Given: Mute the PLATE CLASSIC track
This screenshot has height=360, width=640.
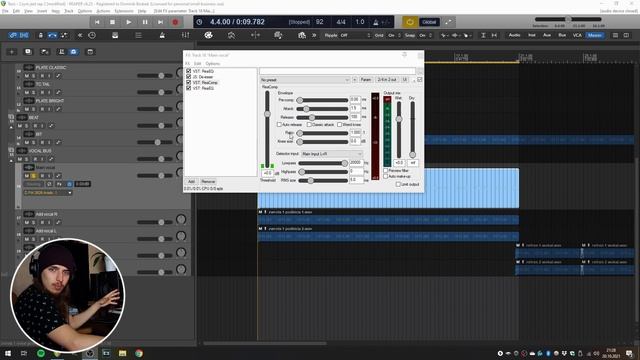Looking at the screenshot, I should pos(27,76).
